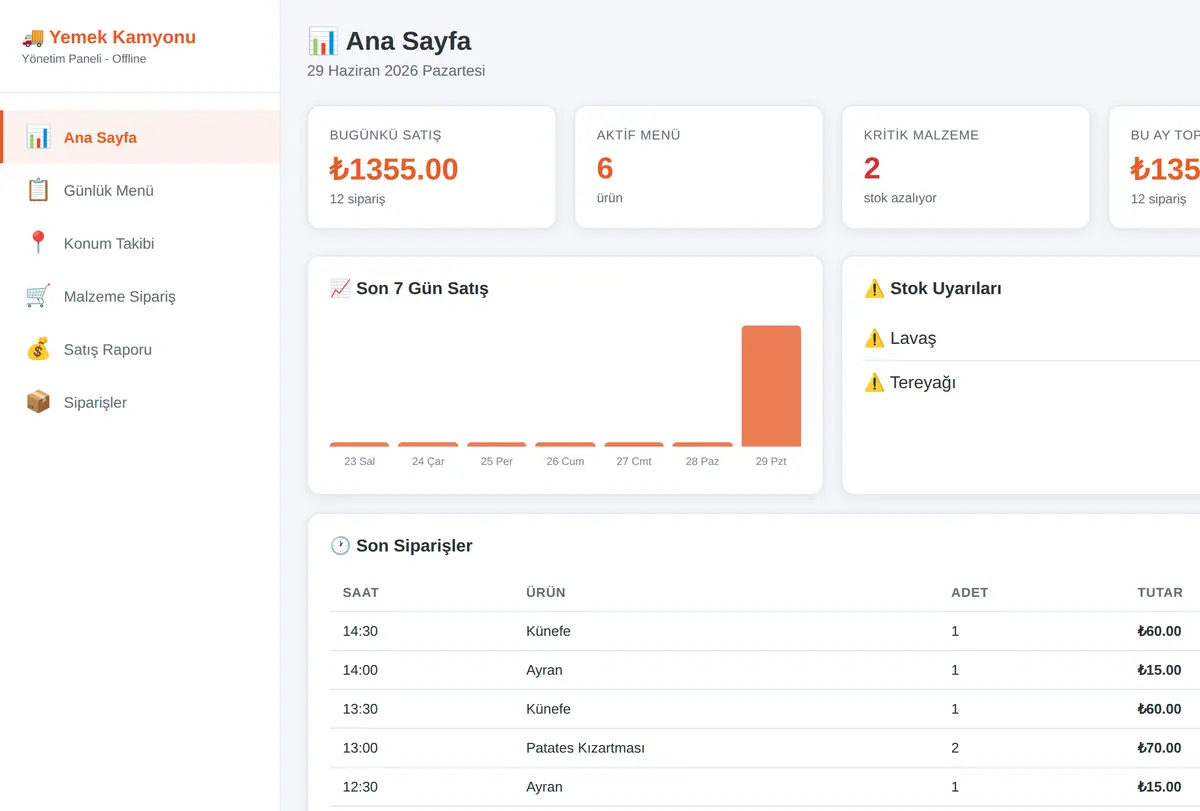
Task: Click the 26 Cum chart label
Action: pos(565,461)
